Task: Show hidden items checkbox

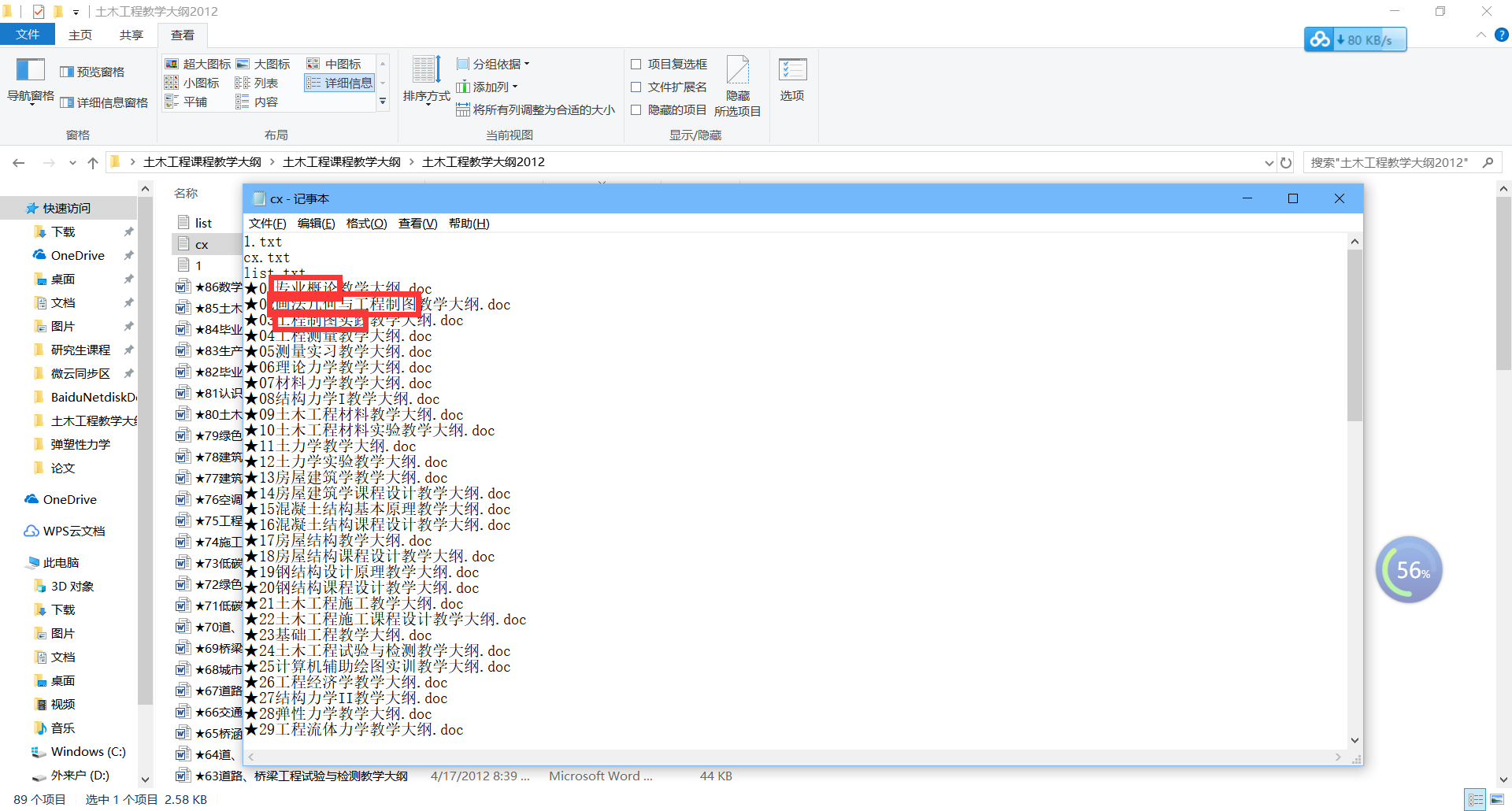Action: 636,110
